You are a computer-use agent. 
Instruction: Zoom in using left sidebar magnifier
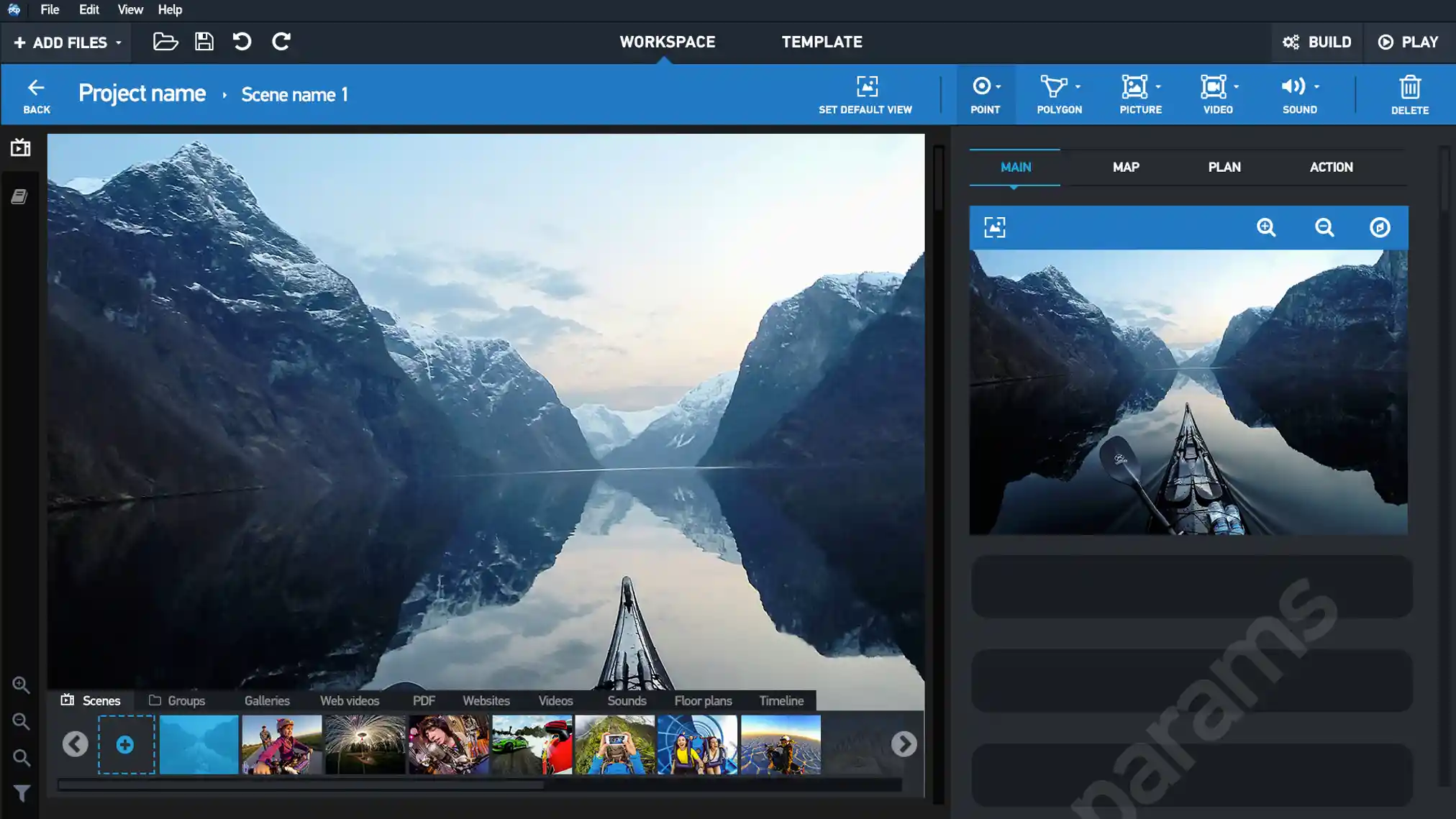[x=21, y=685]
